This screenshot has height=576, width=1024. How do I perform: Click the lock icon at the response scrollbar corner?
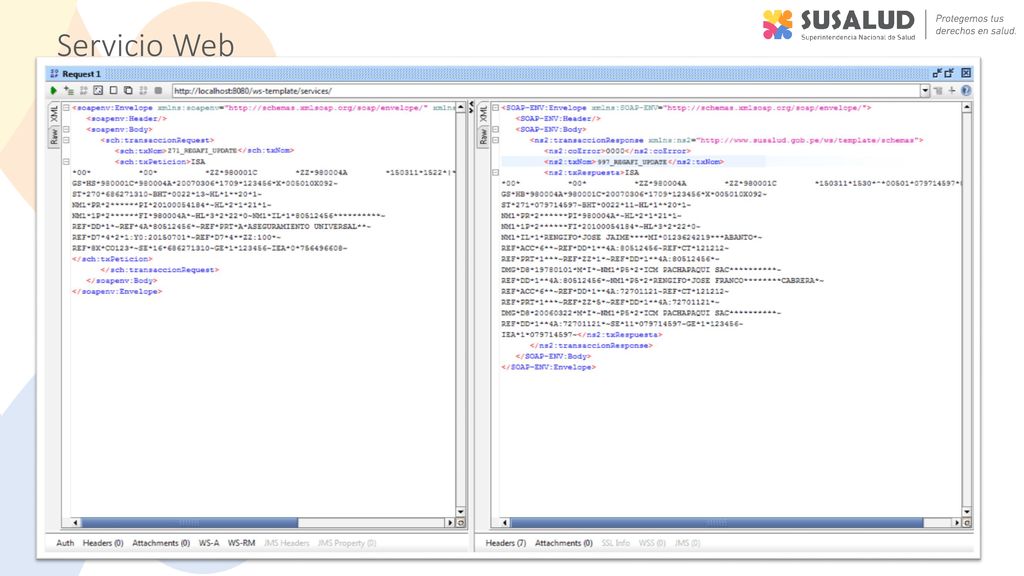[967, 523]
